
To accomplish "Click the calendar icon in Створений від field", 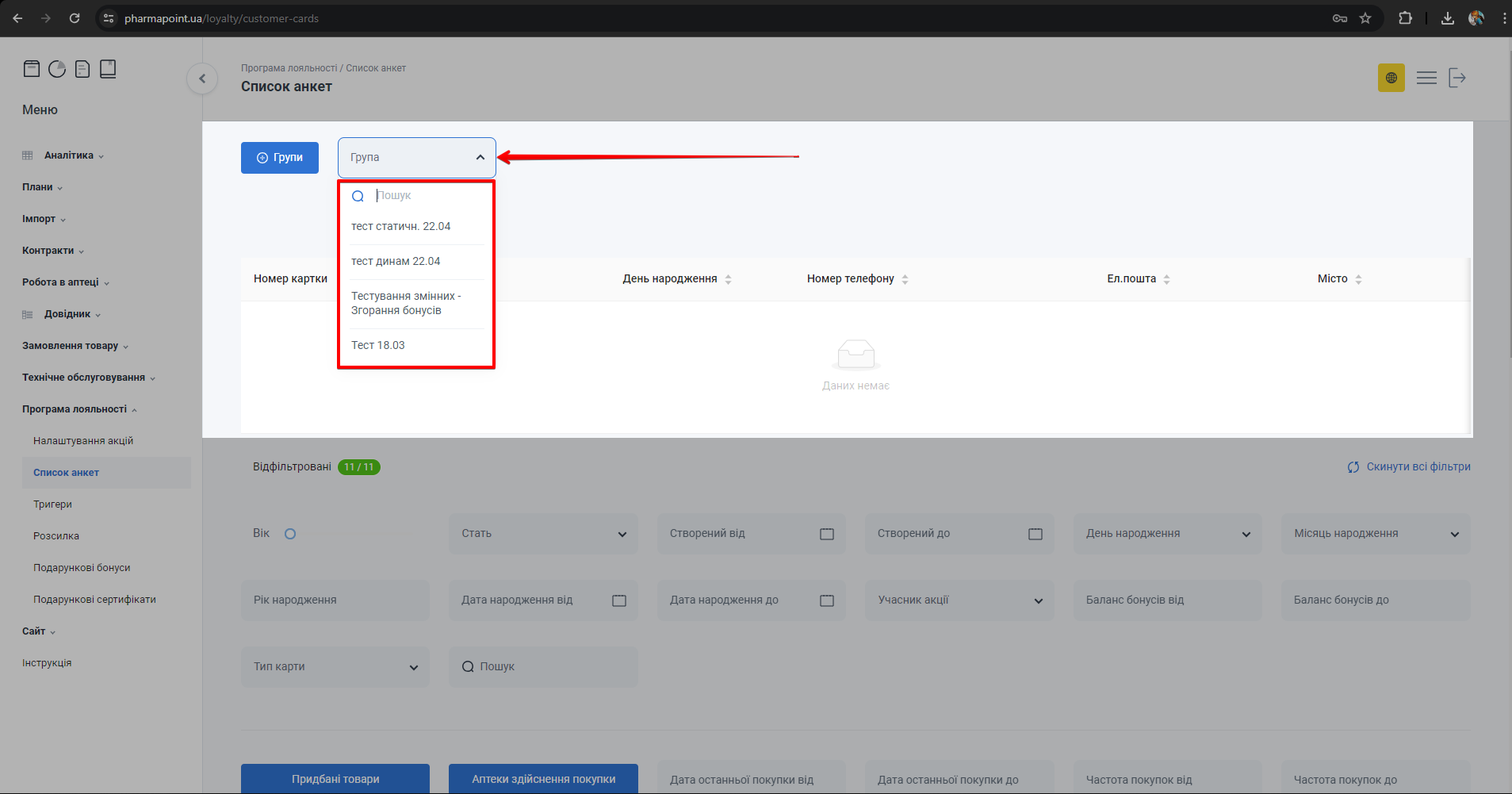I will click(826, 534).
